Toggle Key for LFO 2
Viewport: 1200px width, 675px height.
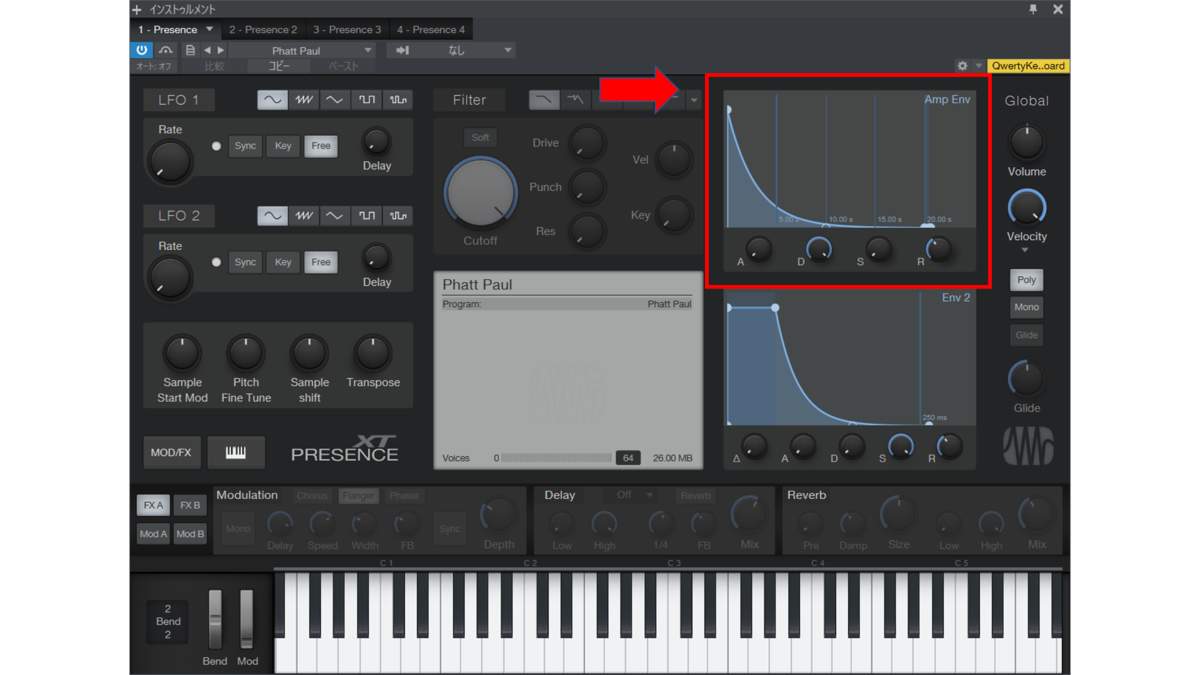283,262
